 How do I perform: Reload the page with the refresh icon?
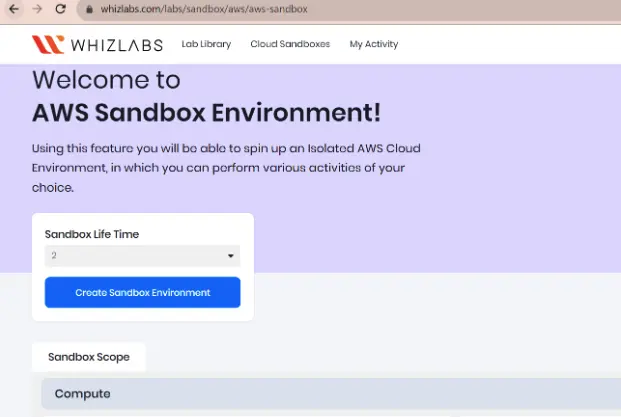click(60, 9)
